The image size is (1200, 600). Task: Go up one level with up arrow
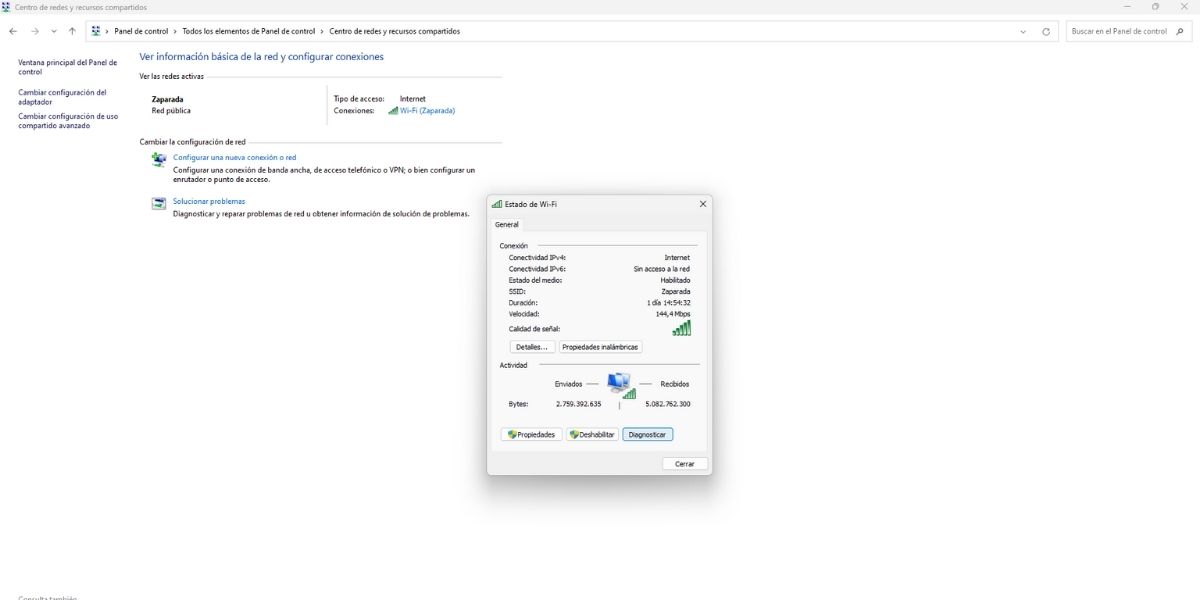point(72,31)
